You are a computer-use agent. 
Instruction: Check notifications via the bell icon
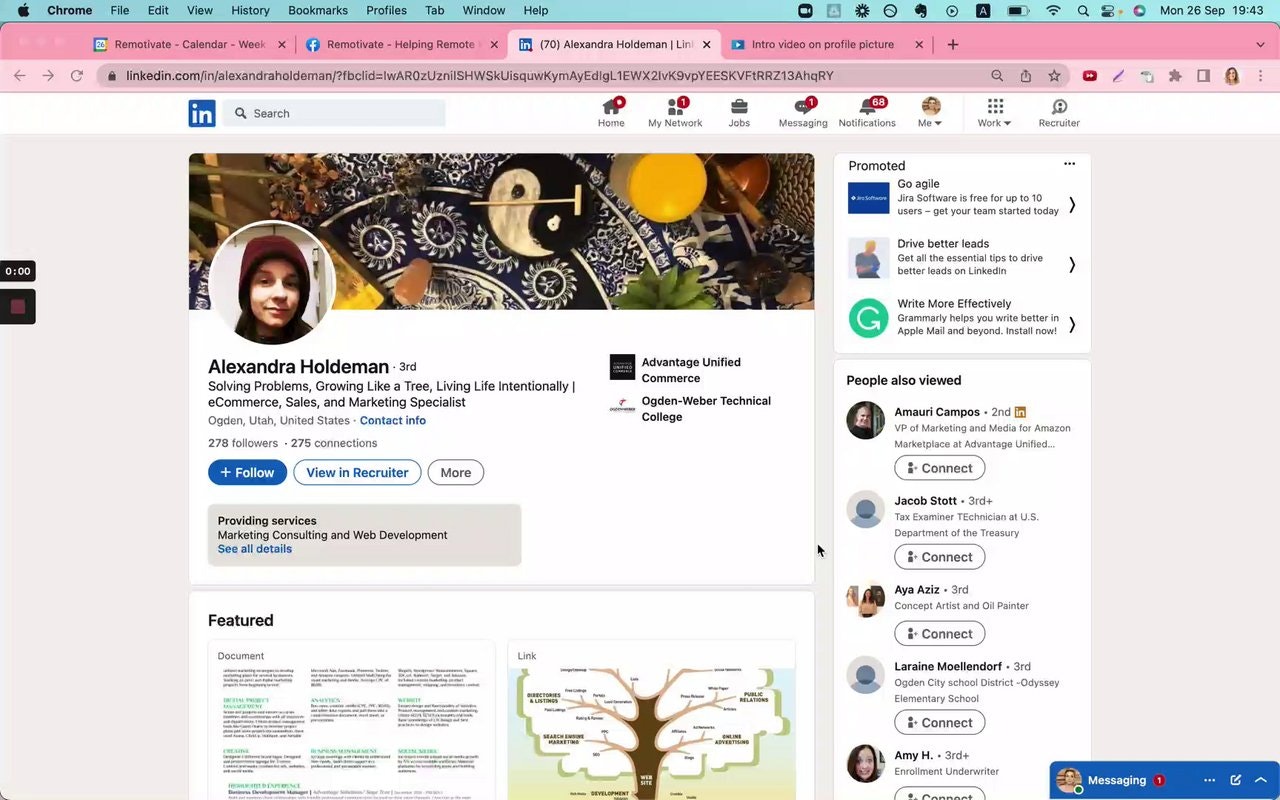pos(866,110)
